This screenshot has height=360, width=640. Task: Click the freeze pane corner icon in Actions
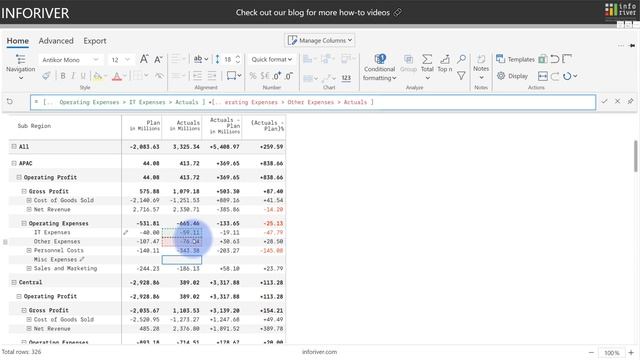567,59
